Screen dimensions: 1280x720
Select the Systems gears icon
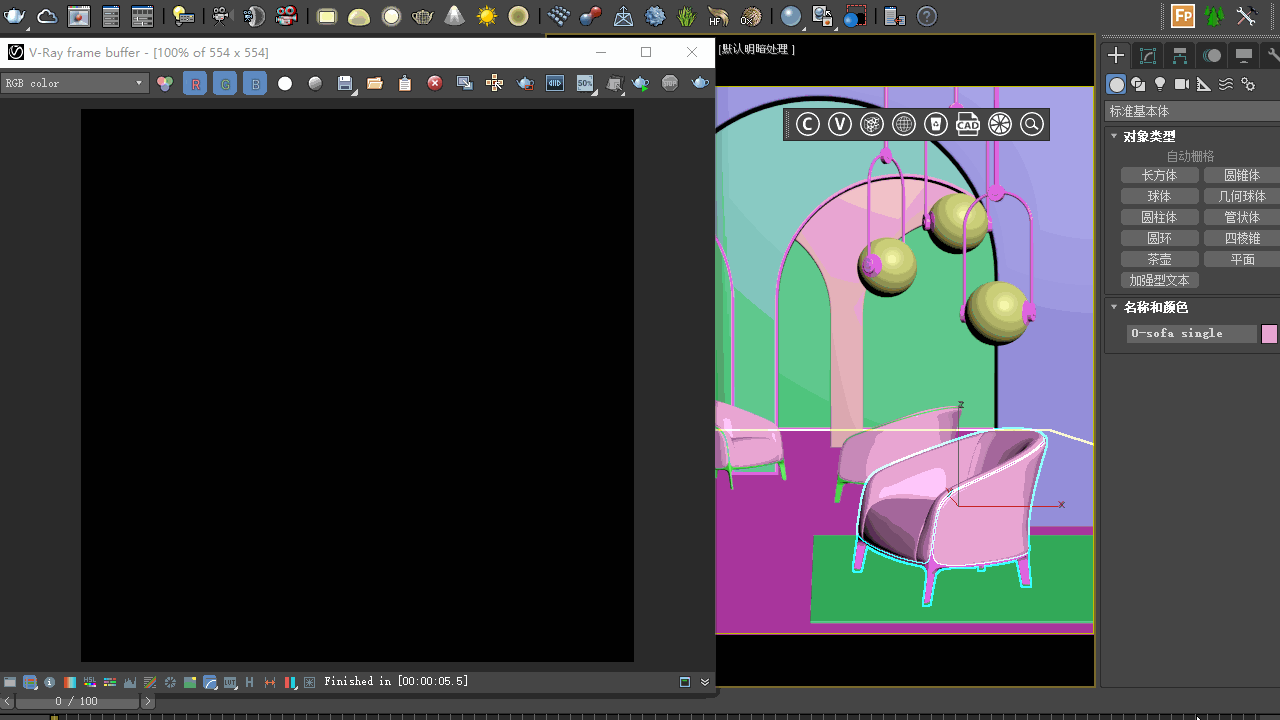point(1248,84)
